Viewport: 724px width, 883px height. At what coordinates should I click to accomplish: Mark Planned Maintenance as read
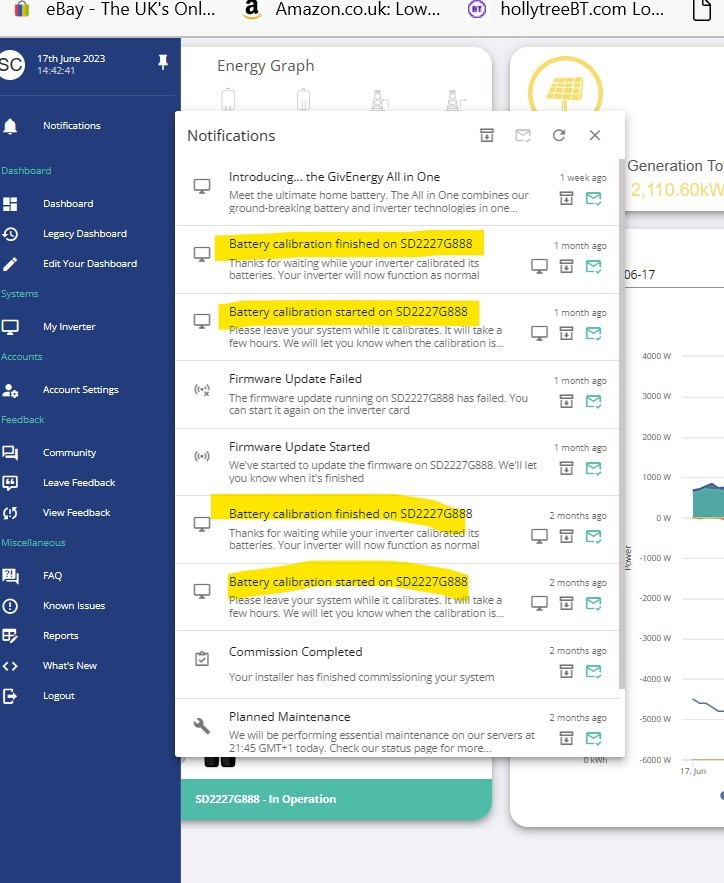pyautogui.click(x=593, y=738)
